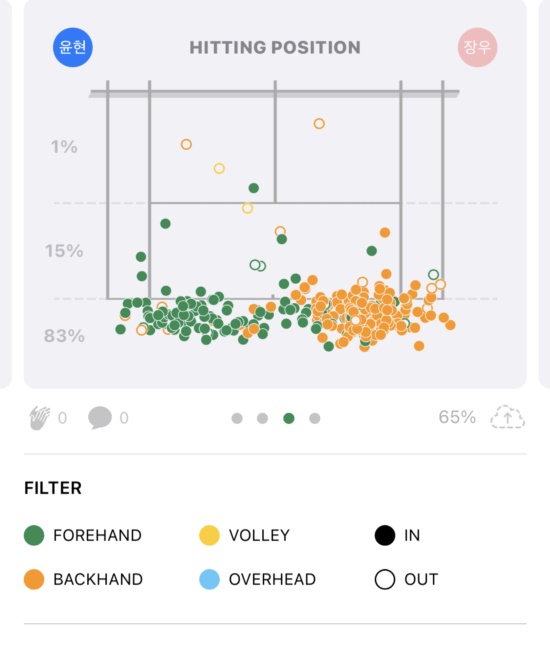
Task: Click the green forehand color swatch
Action: [x=34, y=535]
